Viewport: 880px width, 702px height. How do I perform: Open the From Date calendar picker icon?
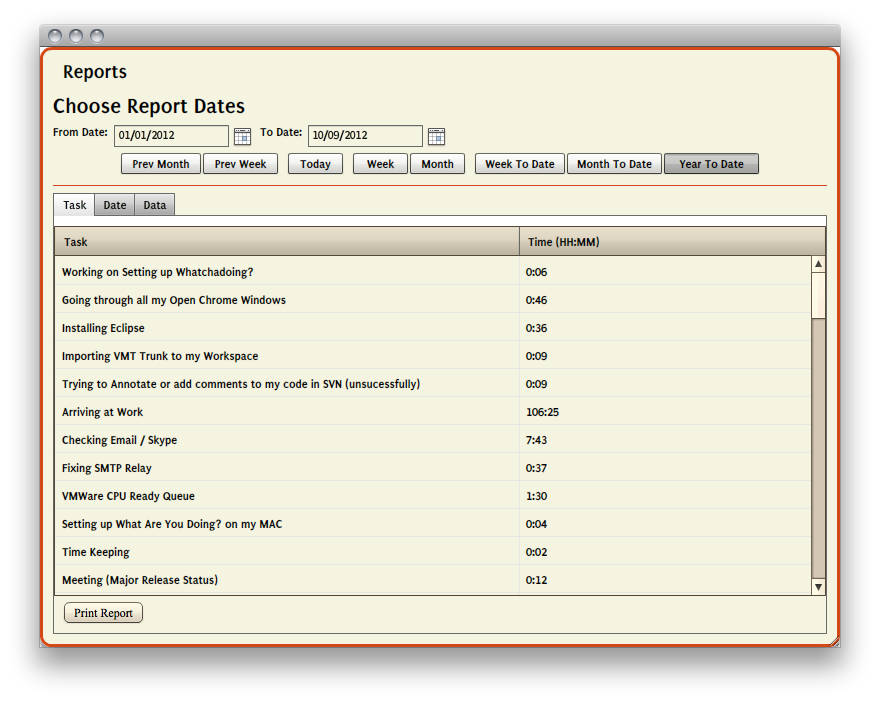pyautogui.click(x=242, y=136)
